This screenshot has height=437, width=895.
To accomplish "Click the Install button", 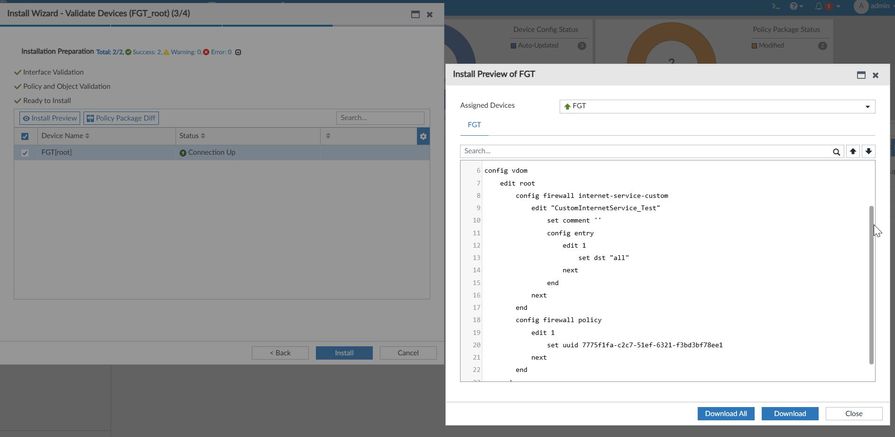I will click(x=344, y=353).
